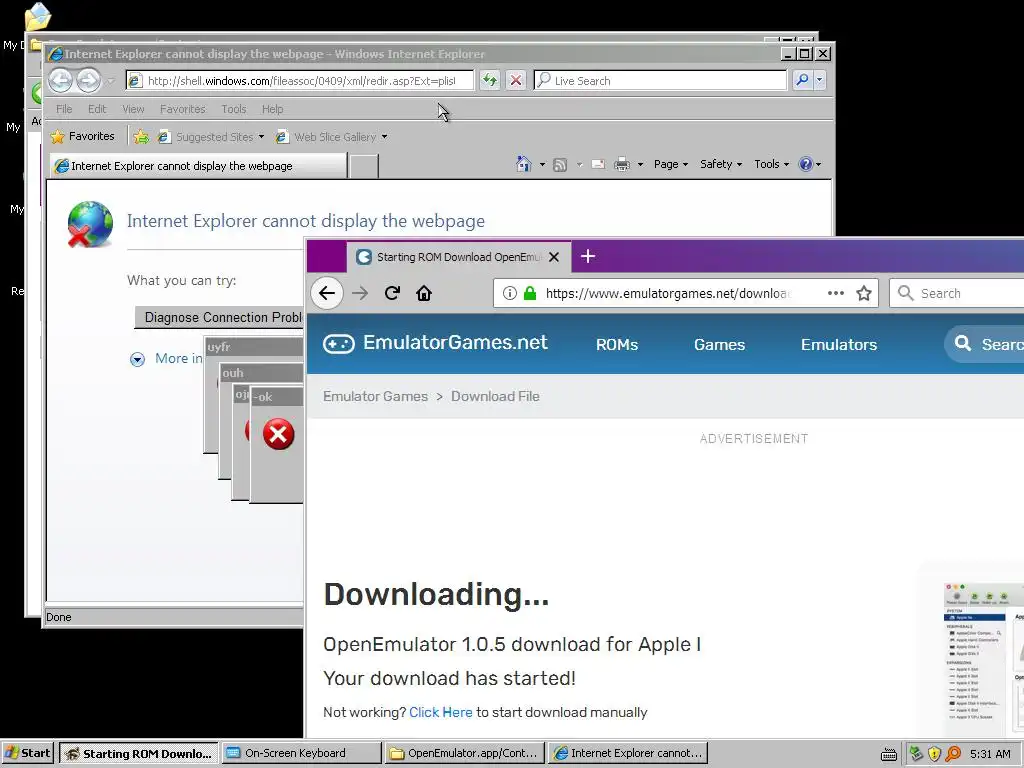
Task: Click the Firefox Forward arrow button
Action: tap(360, 293)
